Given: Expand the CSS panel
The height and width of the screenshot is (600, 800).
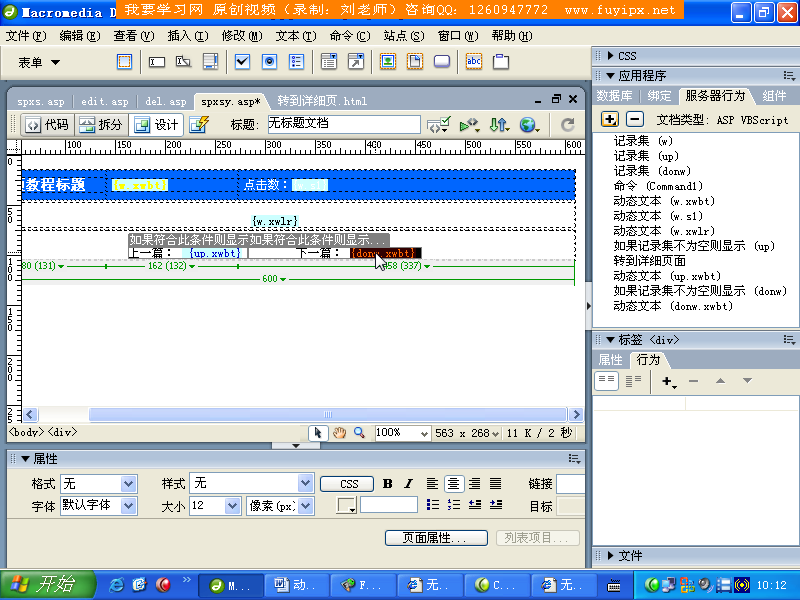Looking at the screenshot, I should coord(610,56).
